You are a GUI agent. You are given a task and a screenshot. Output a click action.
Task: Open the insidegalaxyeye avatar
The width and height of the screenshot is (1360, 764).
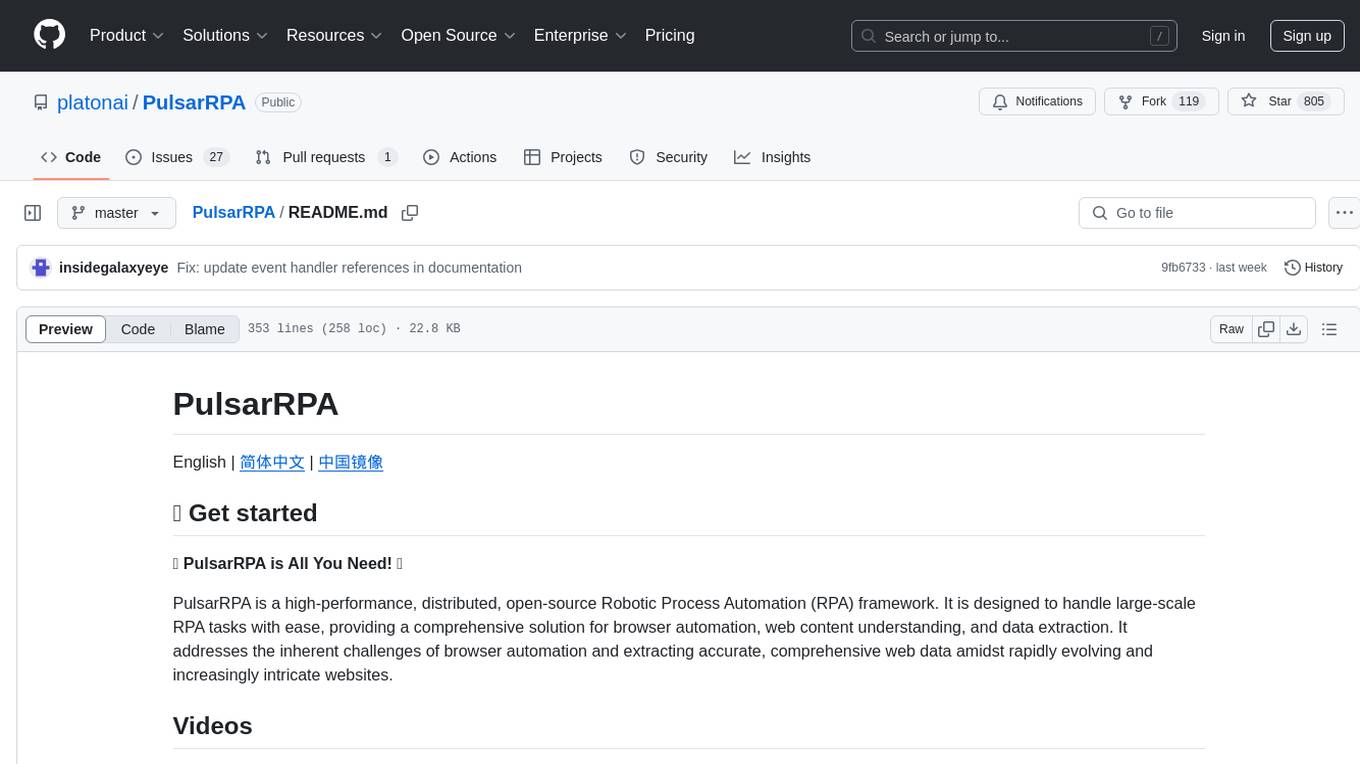[x=41, y=268]
